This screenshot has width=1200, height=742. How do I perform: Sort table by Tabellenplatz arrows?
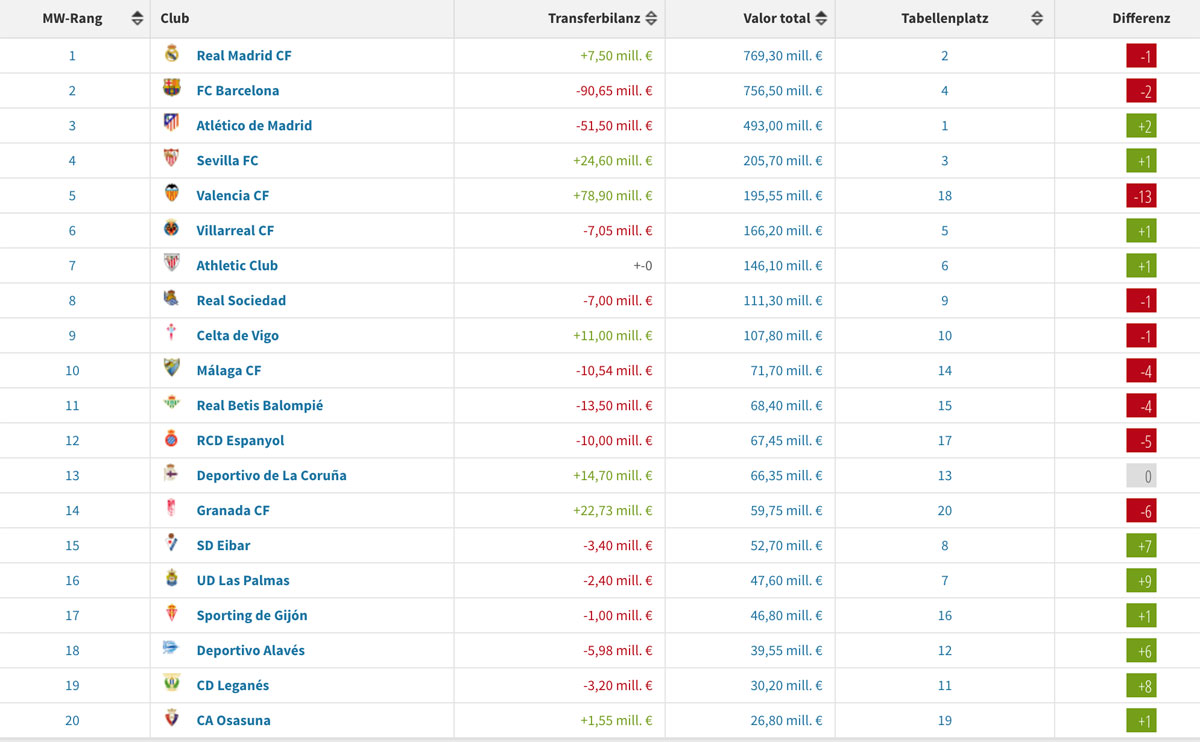click(x=1037, y=18)
